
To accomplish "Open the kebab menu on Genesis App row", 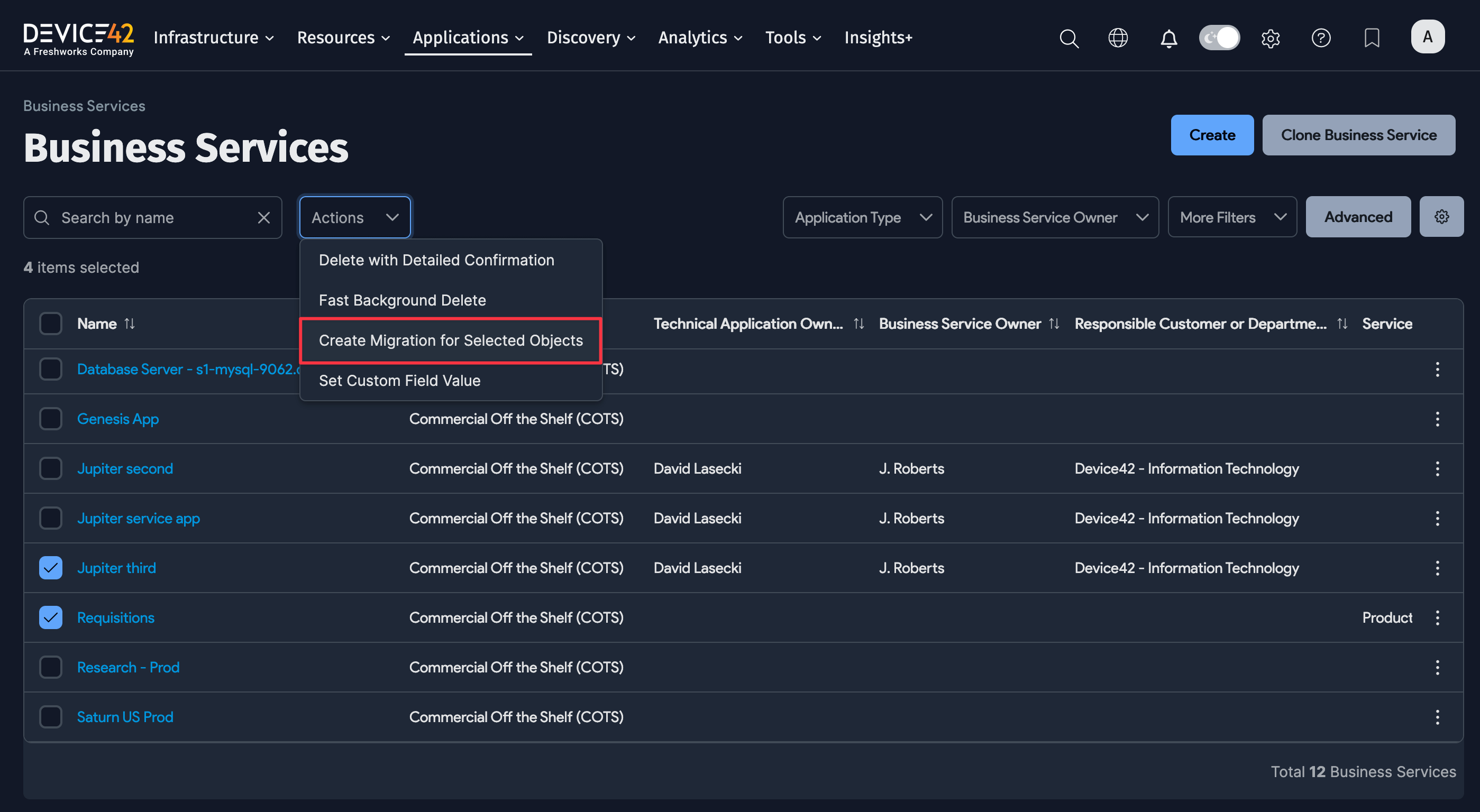I will click(1437, 419).
